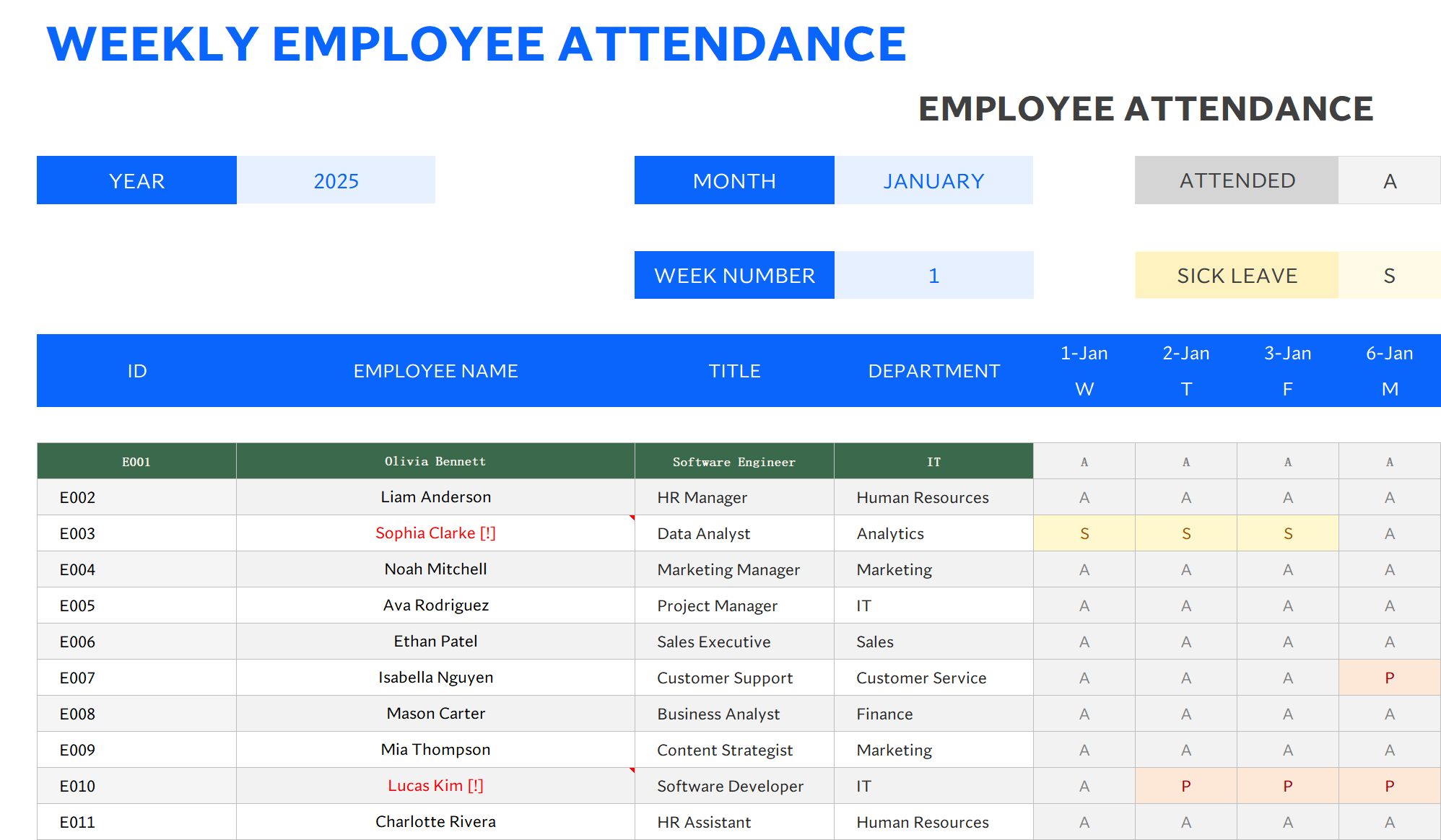Click the E007 ID cell

(136, 678)
